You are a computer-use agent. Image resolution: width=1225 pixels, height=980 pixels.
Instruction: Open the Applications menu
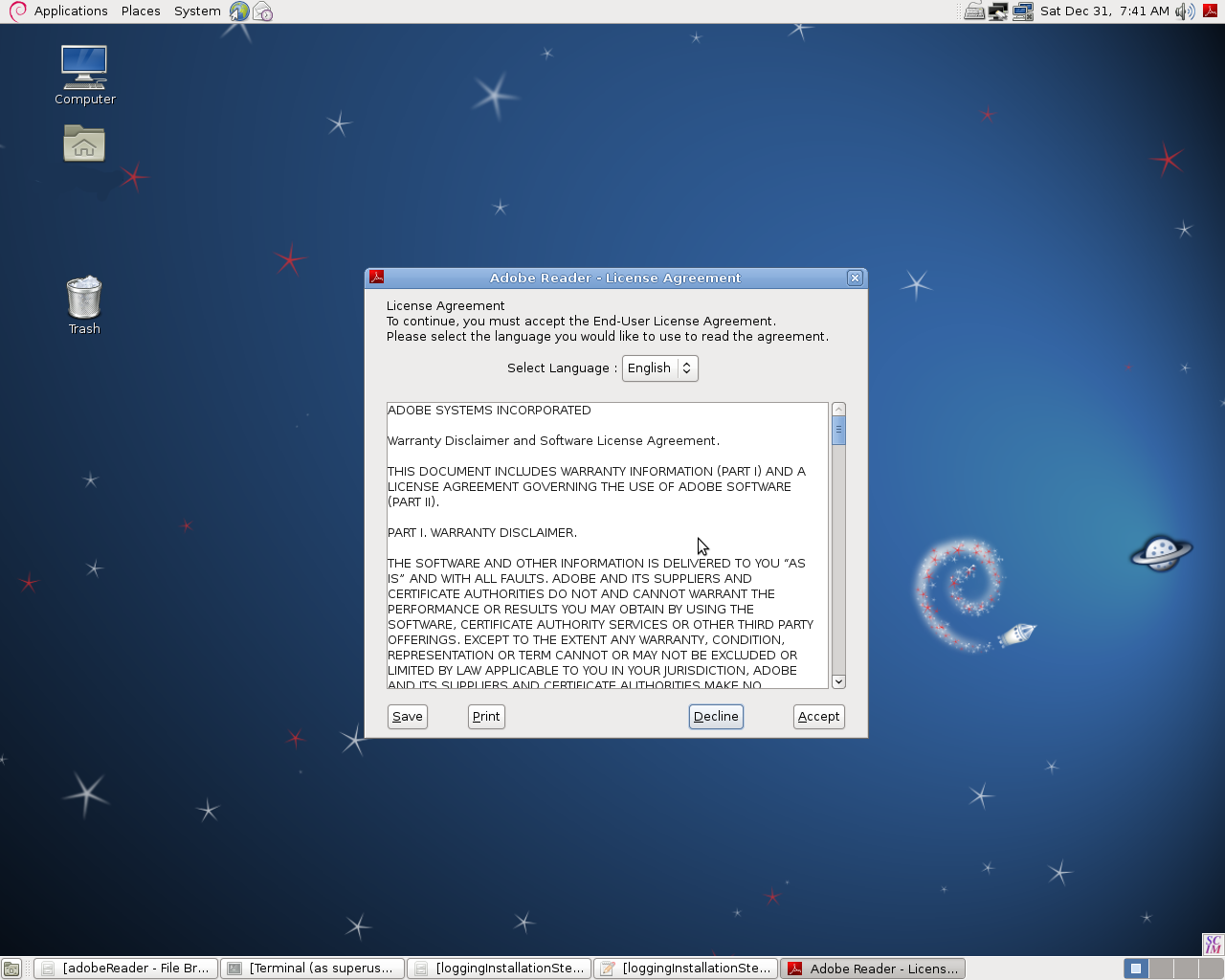click(x=71, y=11)
